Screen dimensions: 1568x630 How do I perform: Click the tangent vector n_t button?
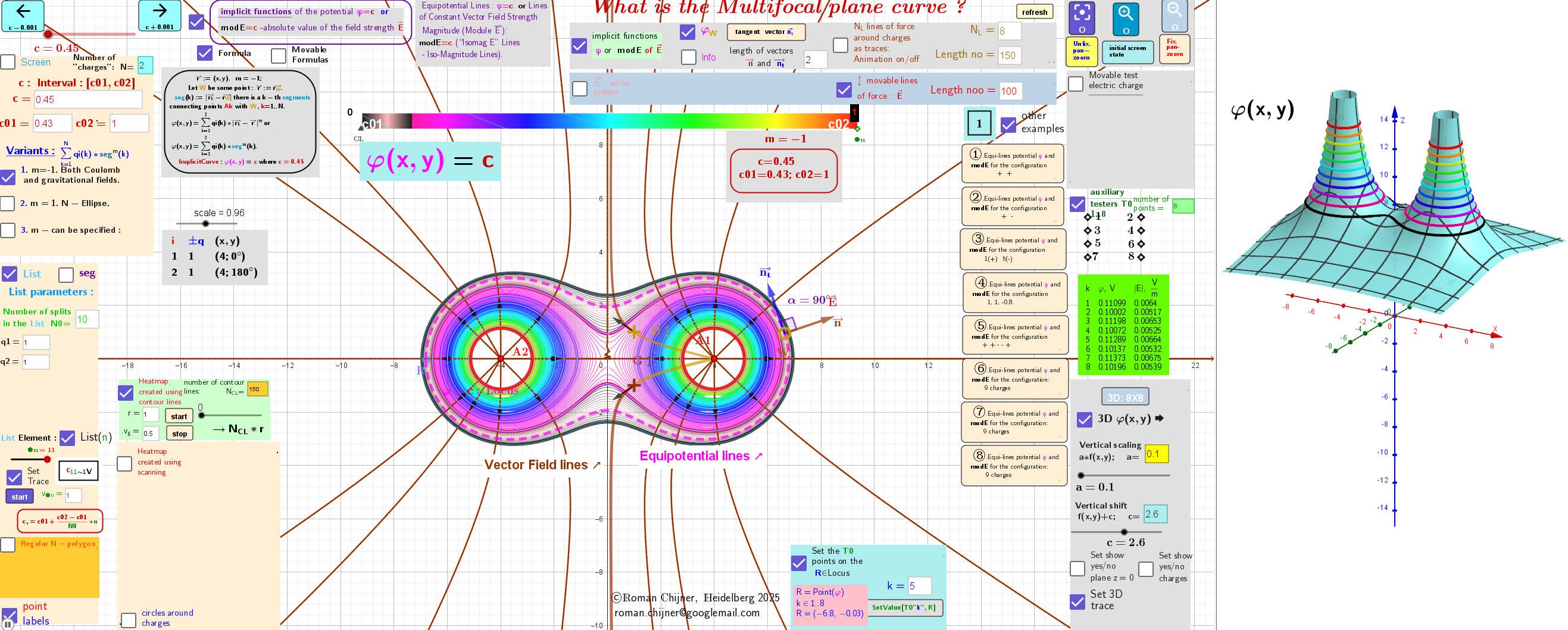pyautogui.click(x=766, y=32)
